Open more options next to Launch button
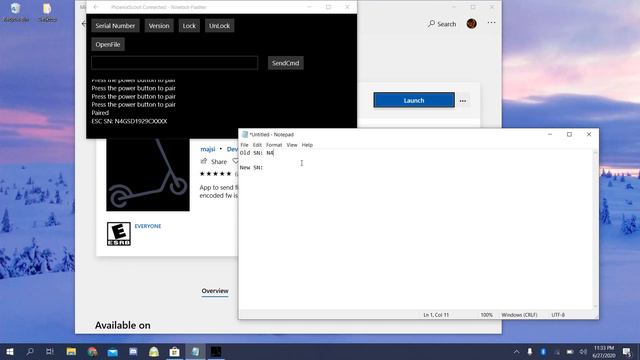Image resolution: width=640 pixels, height=360 pixels. pyautogui.click(x=463, y=100)
